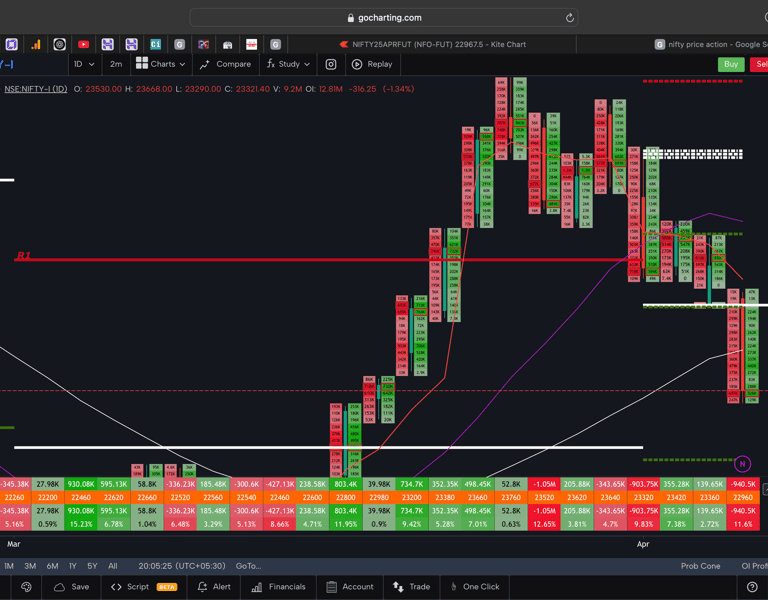Click the 11.6% cell in stats table
768x600 pixels.
click(743, 524)
